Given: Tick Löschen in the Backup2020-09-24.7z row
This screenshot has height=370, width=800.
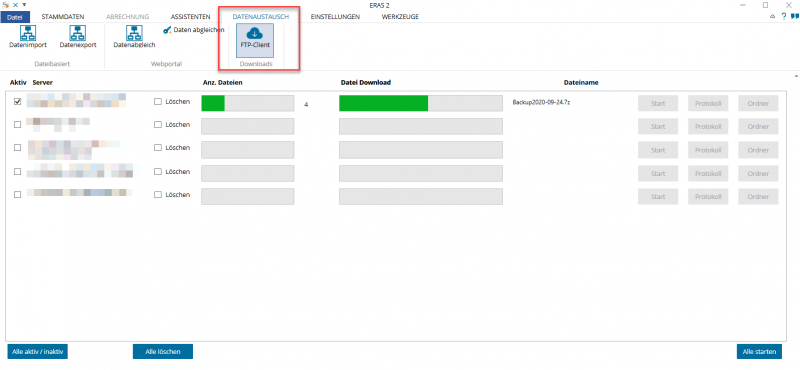Looking at the screenshot, I should [x=158, y=102].
